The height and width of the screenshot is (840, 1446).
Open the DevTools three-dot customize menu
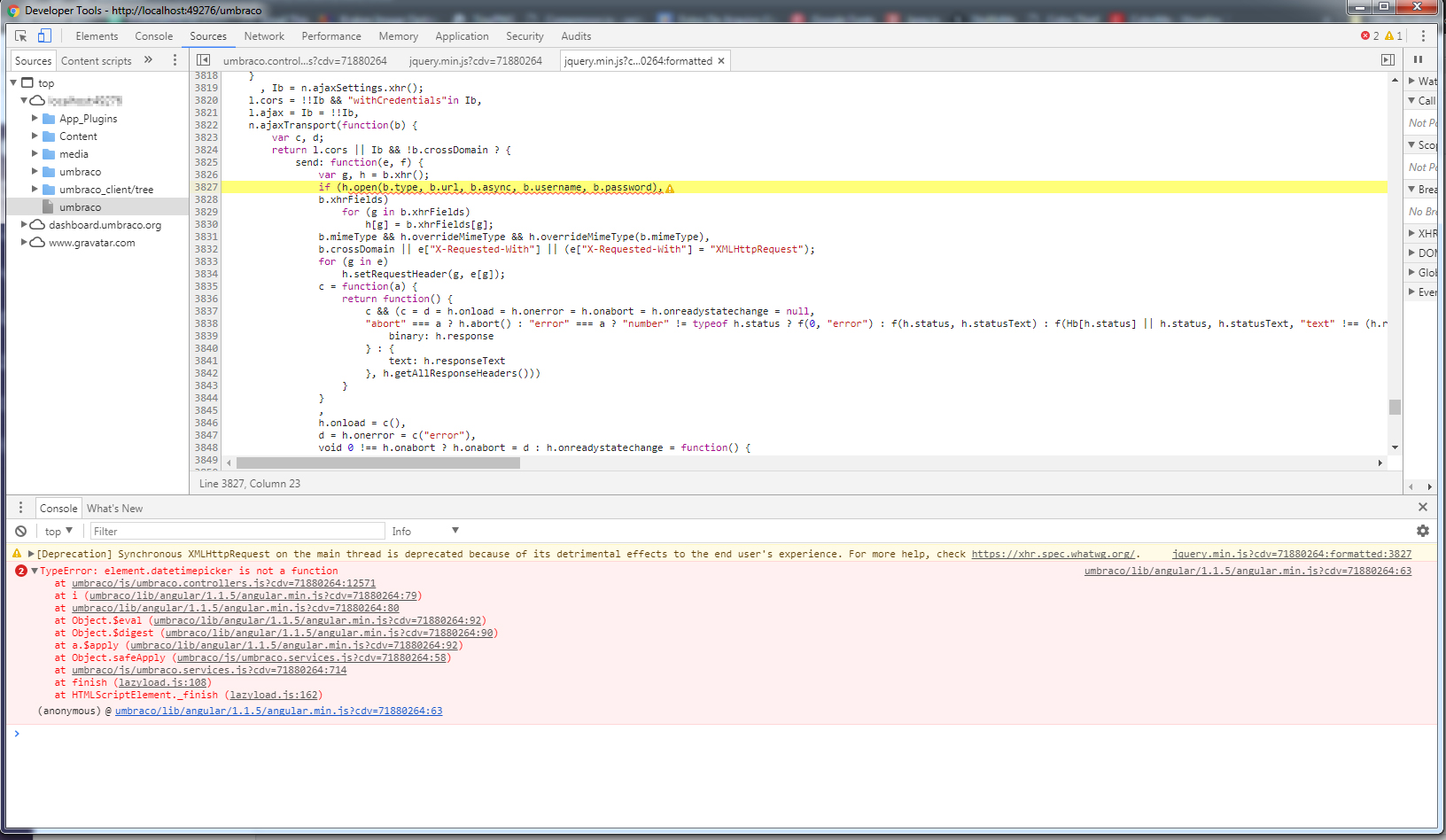pos(1423,36)
